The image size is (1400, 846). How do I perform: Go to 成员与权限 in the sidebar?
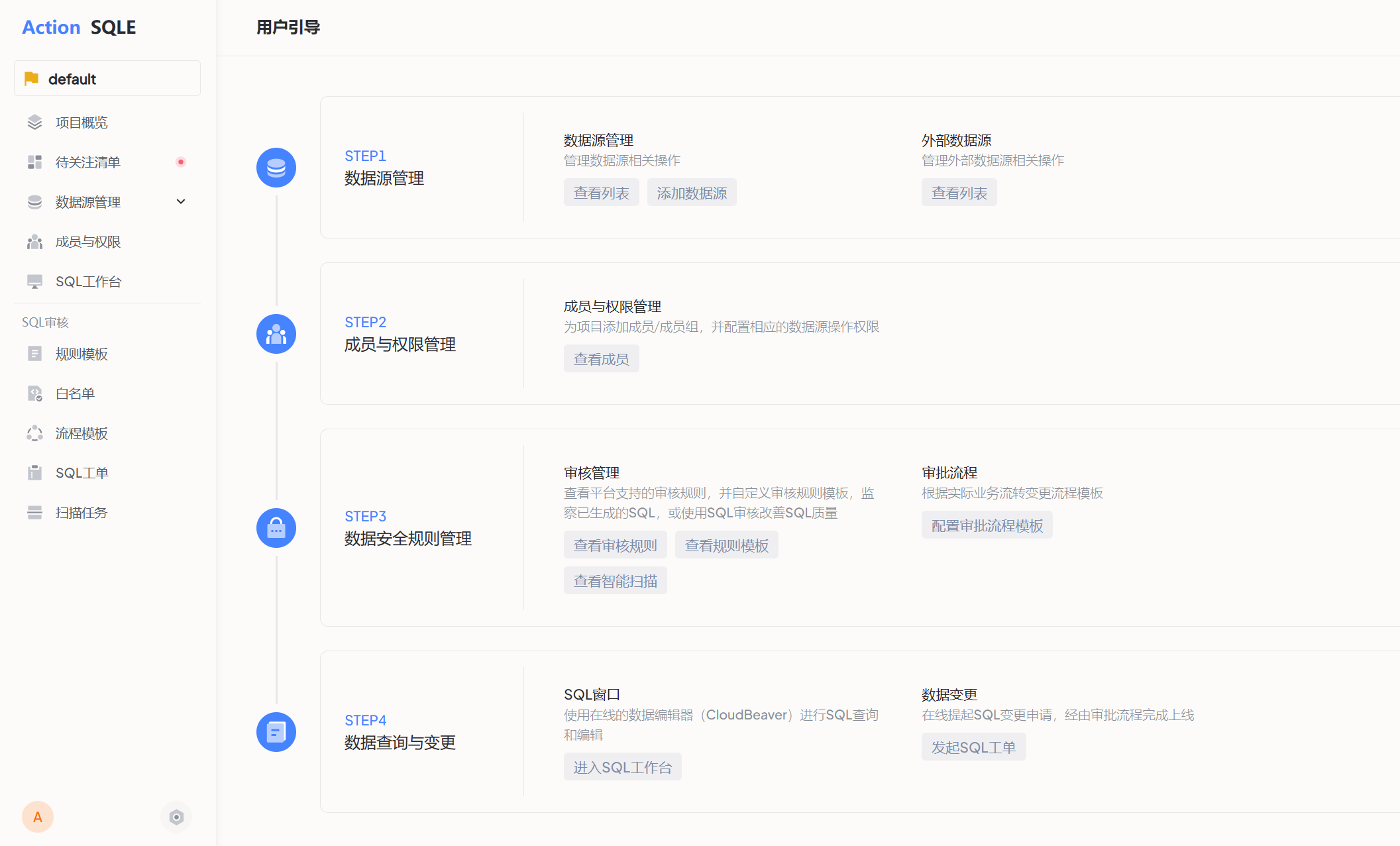point(87,242)
